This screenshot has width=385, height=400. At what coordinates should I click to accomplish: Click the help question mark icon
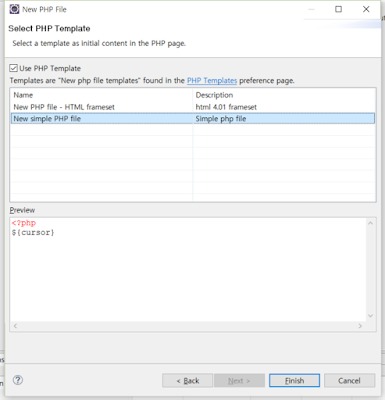click(x=18, y=380)
